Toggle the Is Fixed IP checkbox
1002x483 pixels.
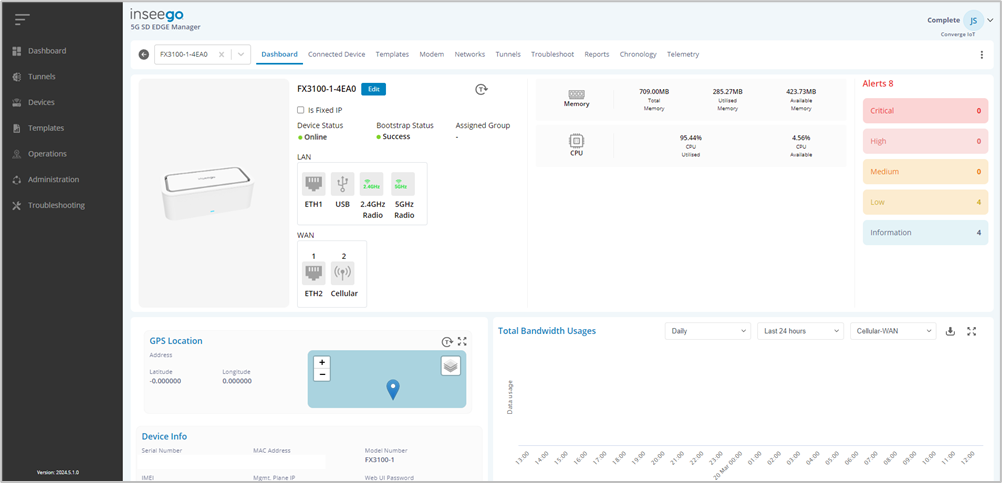click(301, 110)
